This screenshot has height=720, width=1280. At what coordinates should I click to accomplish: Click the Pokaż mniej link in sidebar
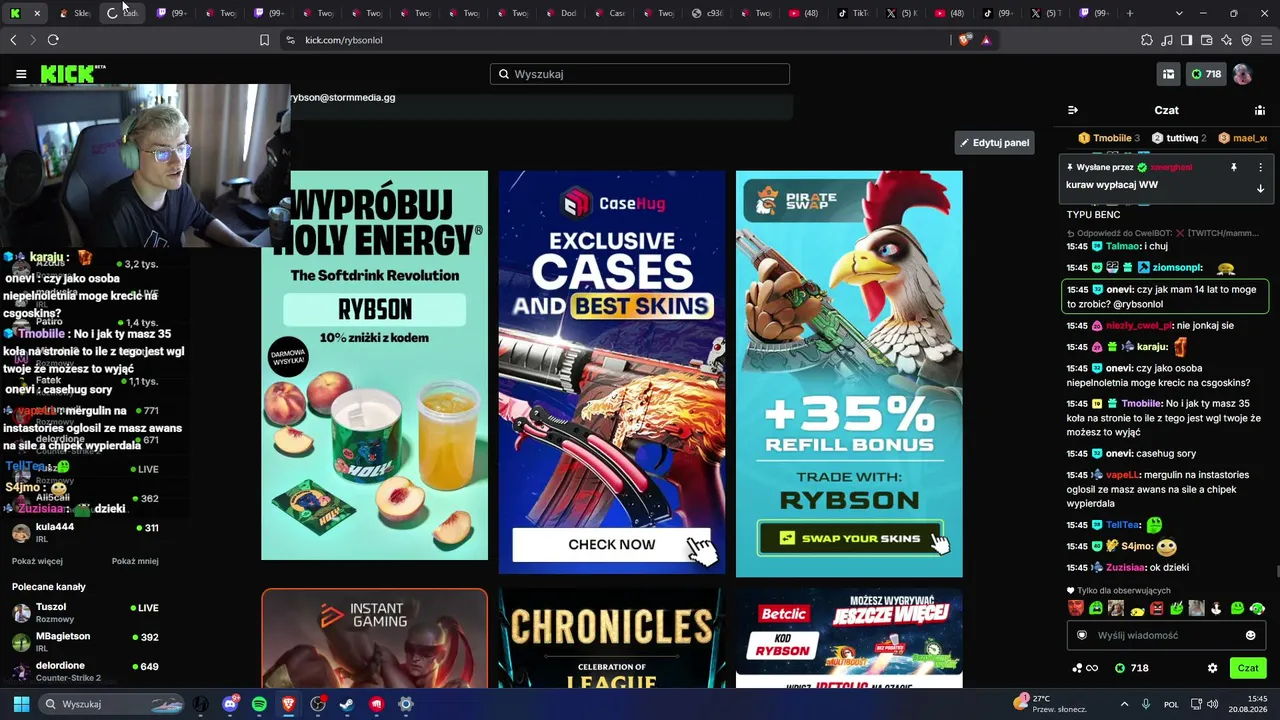click(x=135, y=561)
